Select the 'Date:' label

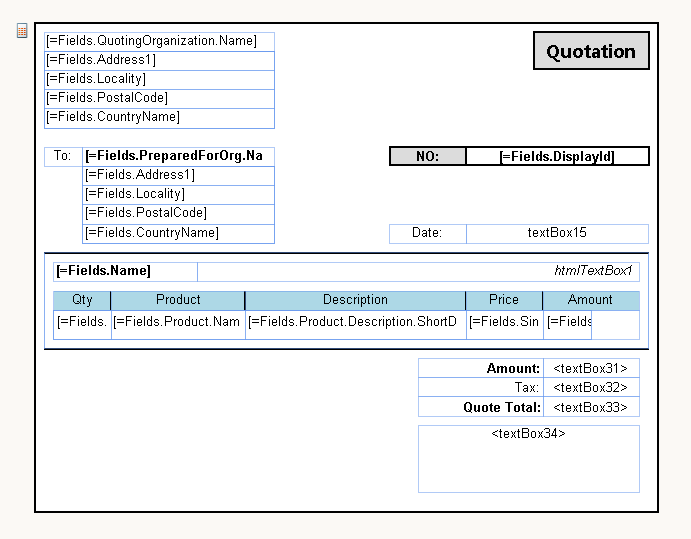tap(428, 234)
